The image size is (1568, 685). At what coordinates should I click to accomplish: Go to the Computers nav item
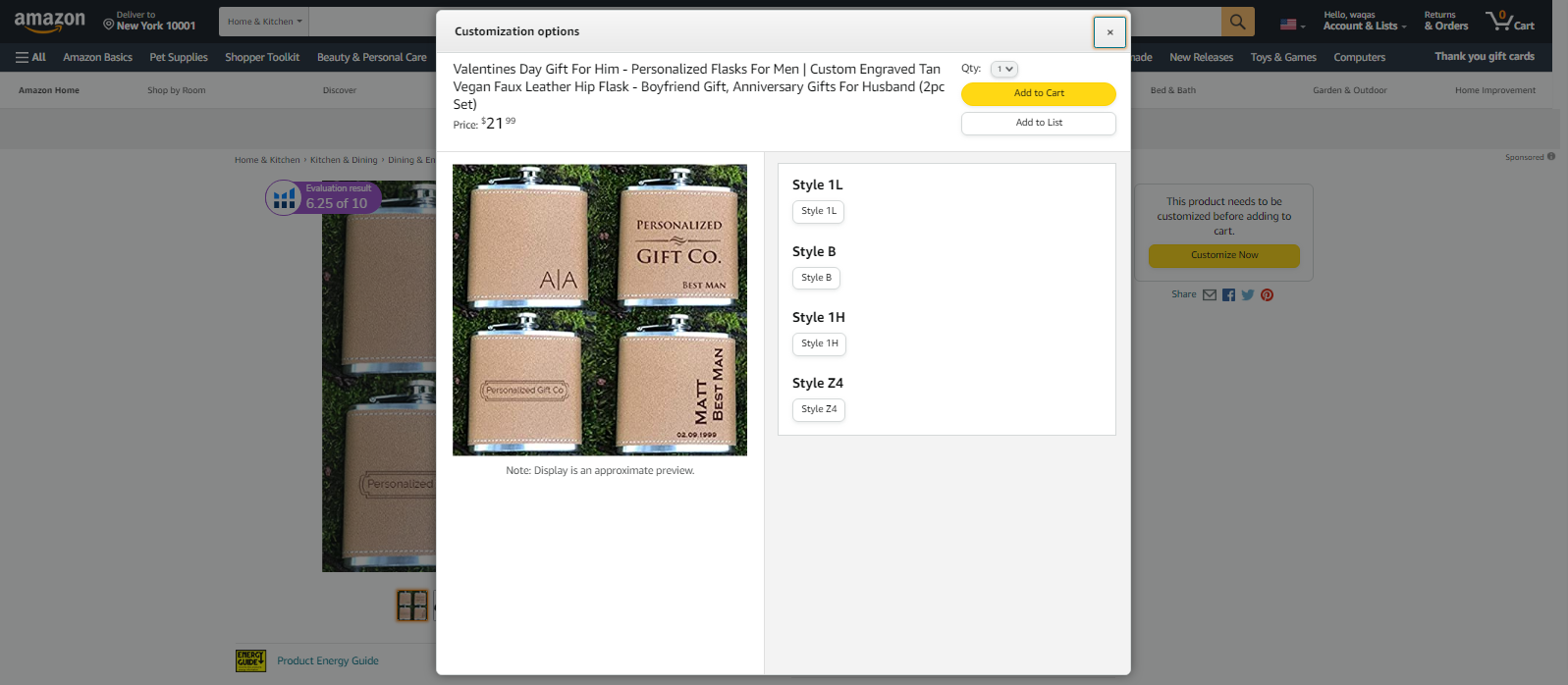click(1359, 57)
